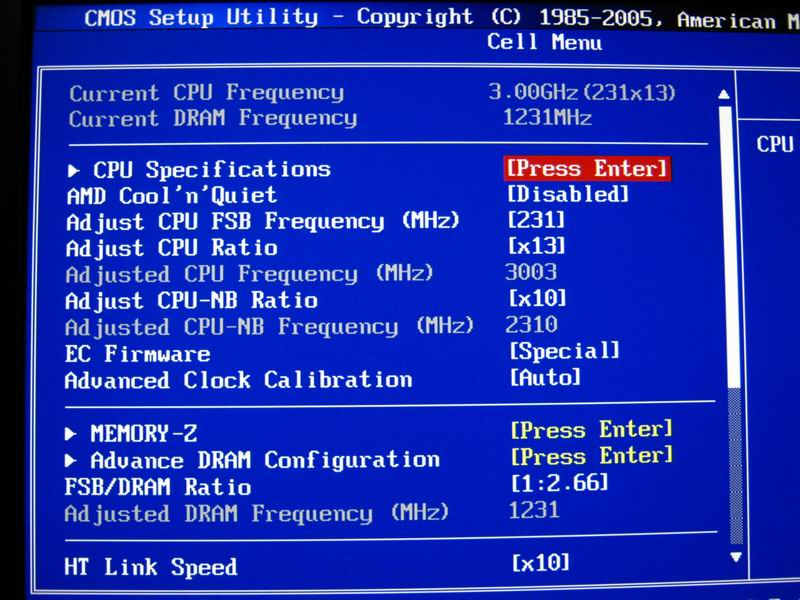
Task: Expand the Advance DRAM Configuration arrow
Action: click(70, 461)
